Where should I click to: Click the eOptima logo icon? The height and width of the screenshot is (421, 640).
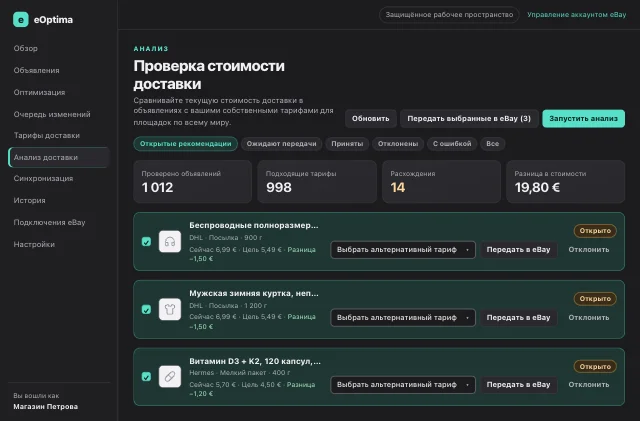pyautogui.click(x=21, y=19)
